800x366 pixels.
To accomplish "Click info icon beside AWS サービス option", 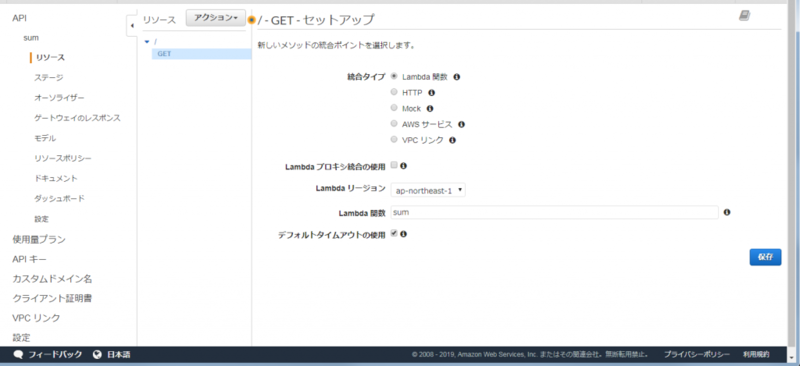I will [x=461, y=124].
